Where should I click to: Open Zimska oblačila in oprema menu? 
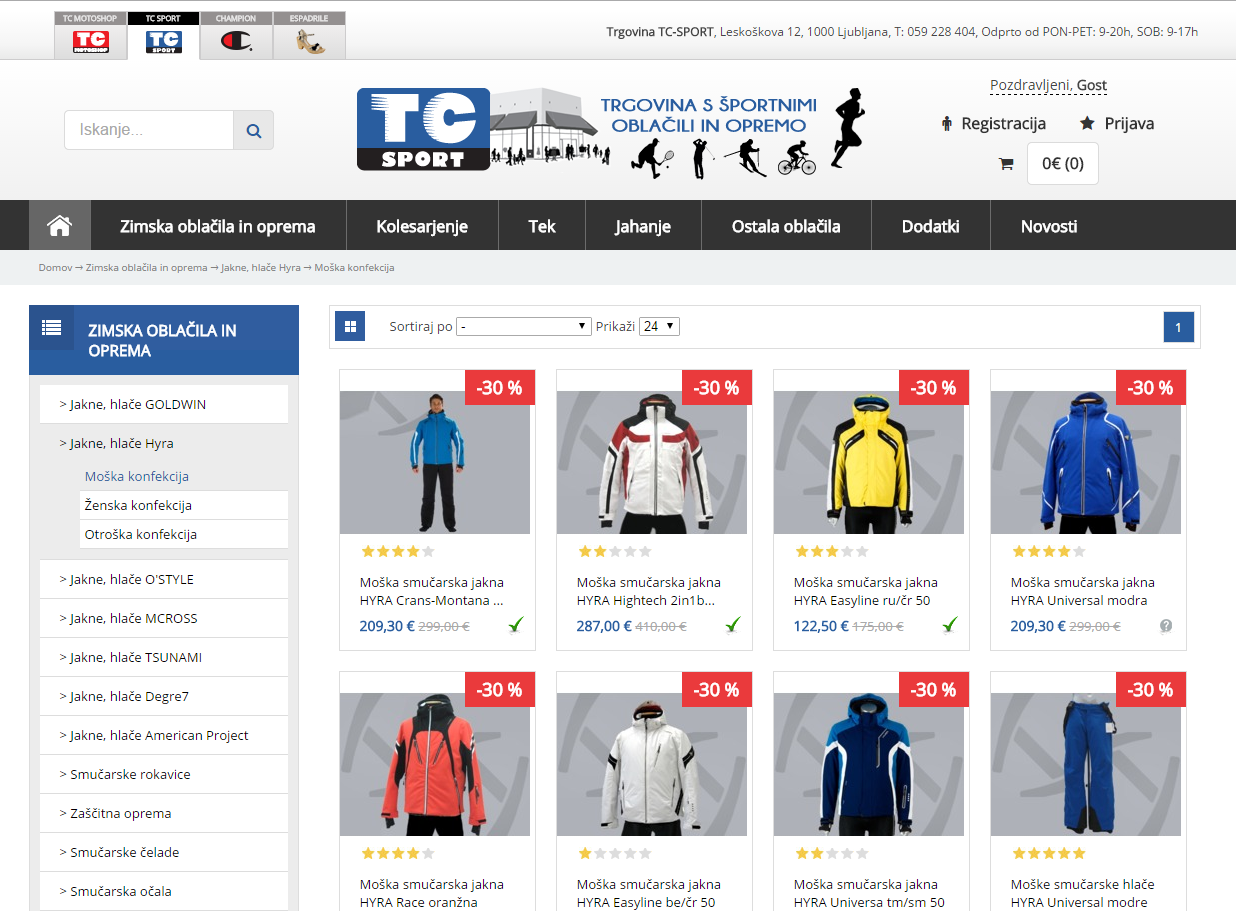218,226
